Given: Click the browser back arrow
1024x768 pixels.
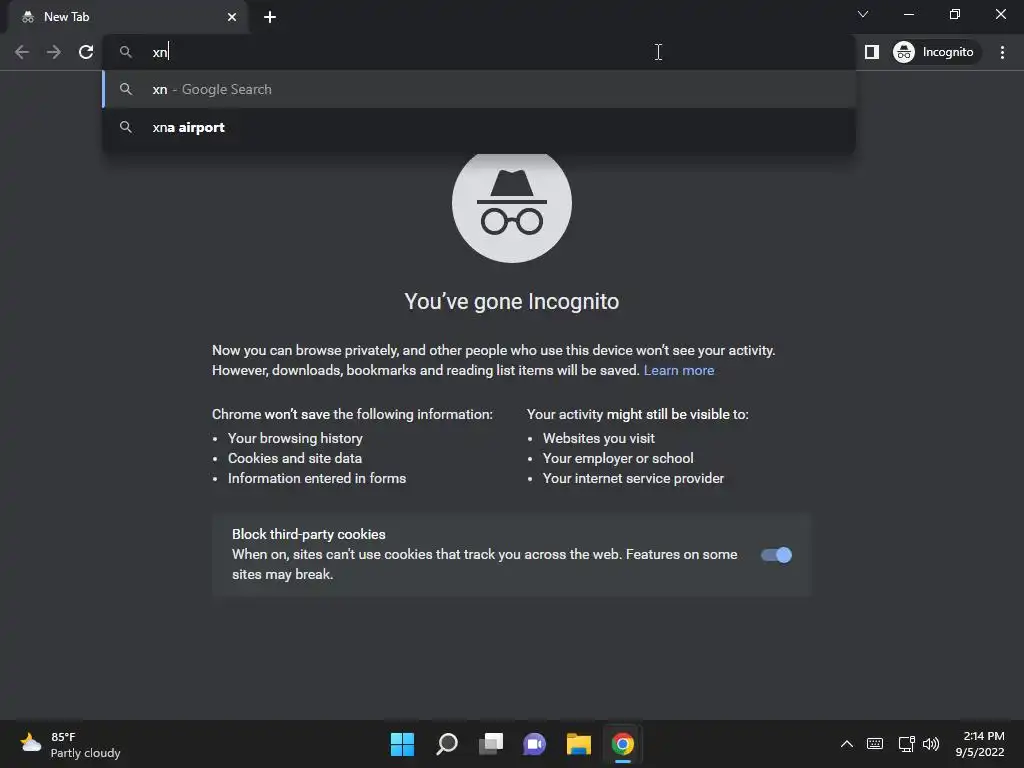Looking at the screenshot, I should [x=22, y=52].
